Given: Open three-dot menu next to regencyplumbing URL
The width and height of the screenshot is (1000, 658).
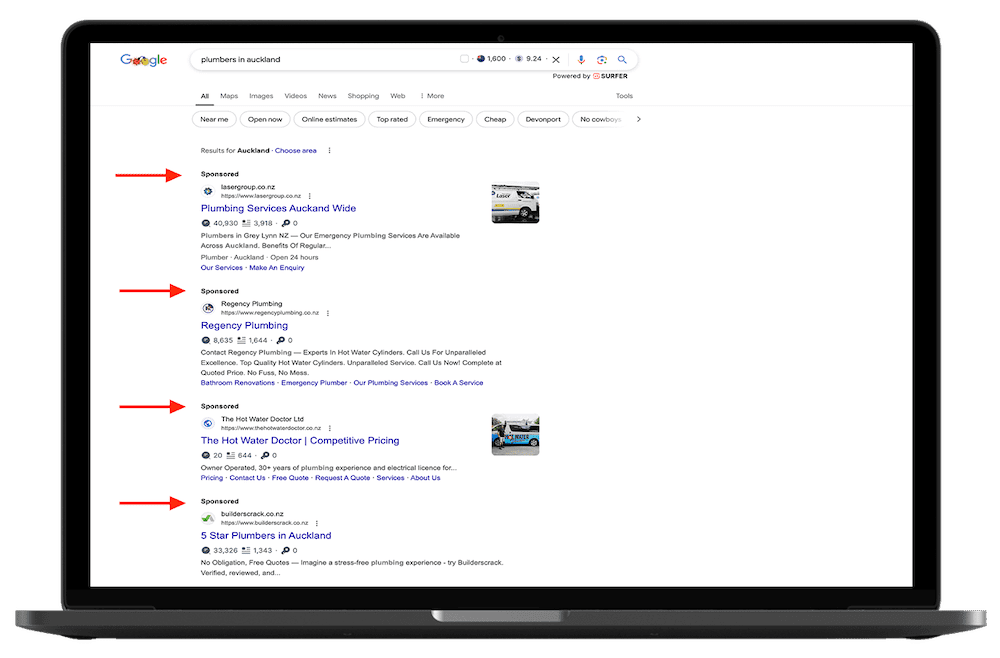Looking at the screenshot, I should pos(328,313).
